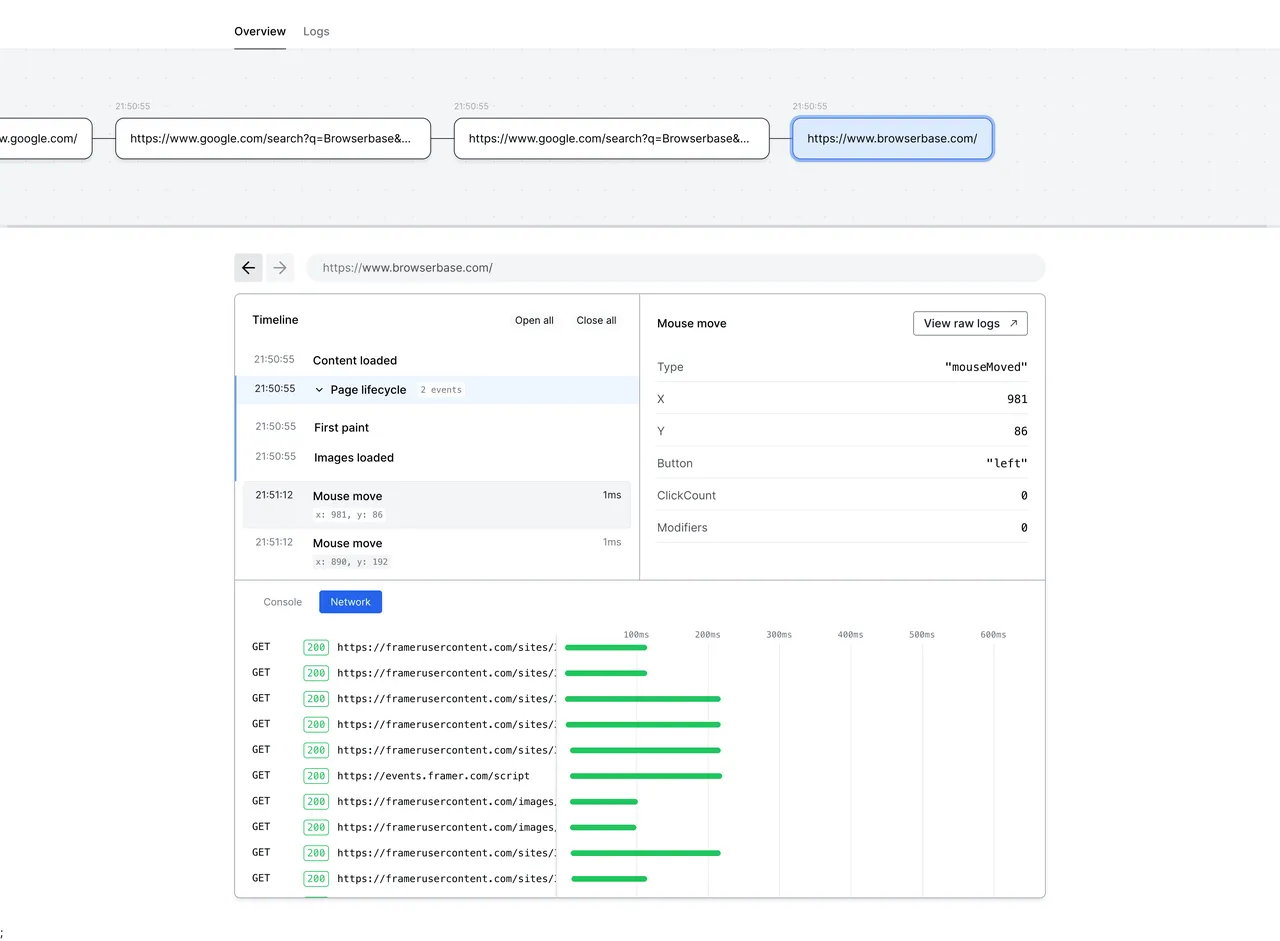Select the browserbase.com session node
This screenshot has height=941, width=1280.
(x=892, y=138)
